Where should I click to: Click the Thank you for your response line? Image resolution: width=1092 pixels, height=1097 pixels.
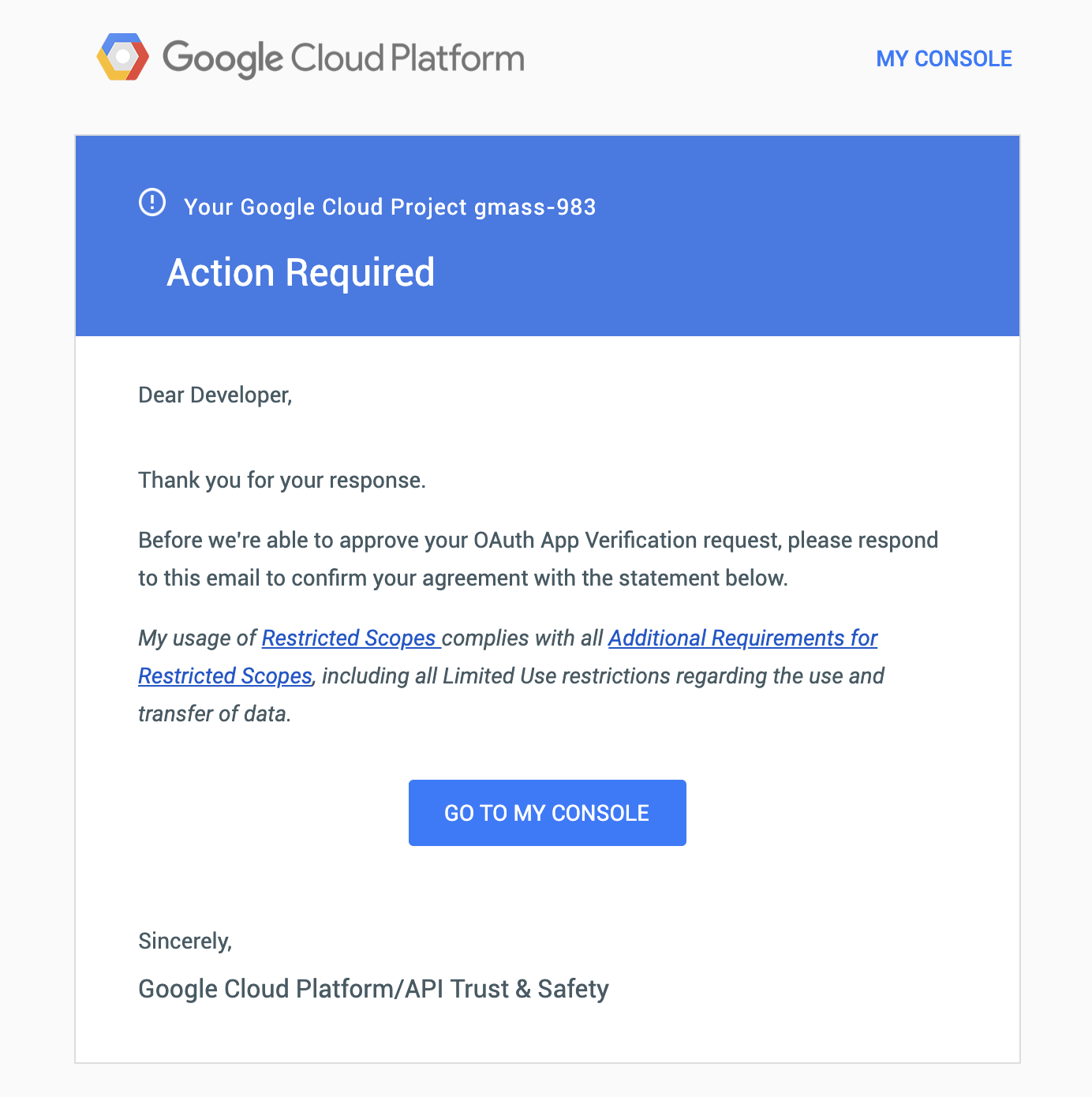tap(282, 480)
